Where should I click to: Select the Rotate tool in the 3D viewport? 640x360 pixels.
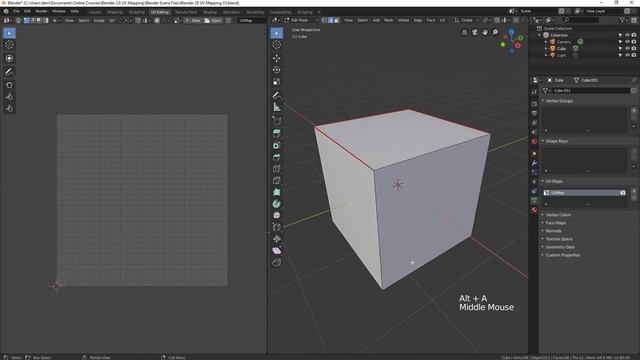coord(277,70)
